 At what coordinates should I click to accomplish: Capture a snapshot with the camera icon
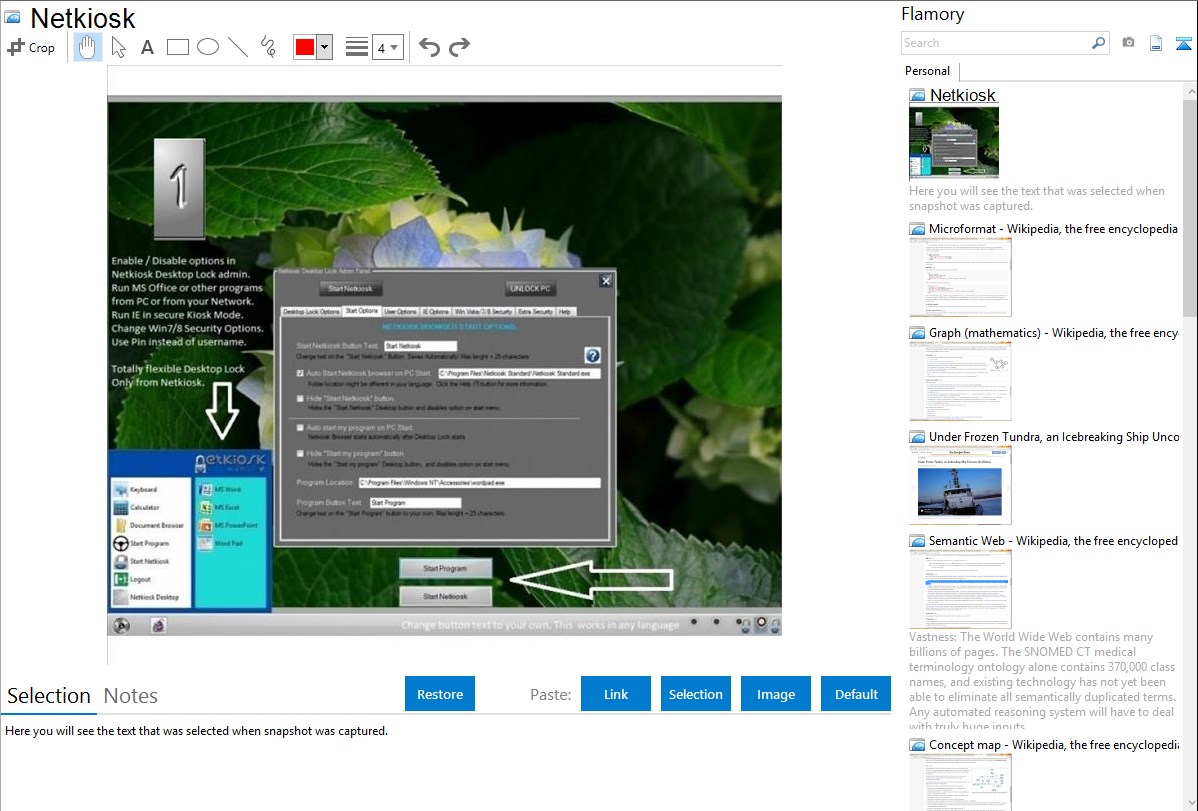tap(1128, 43)
